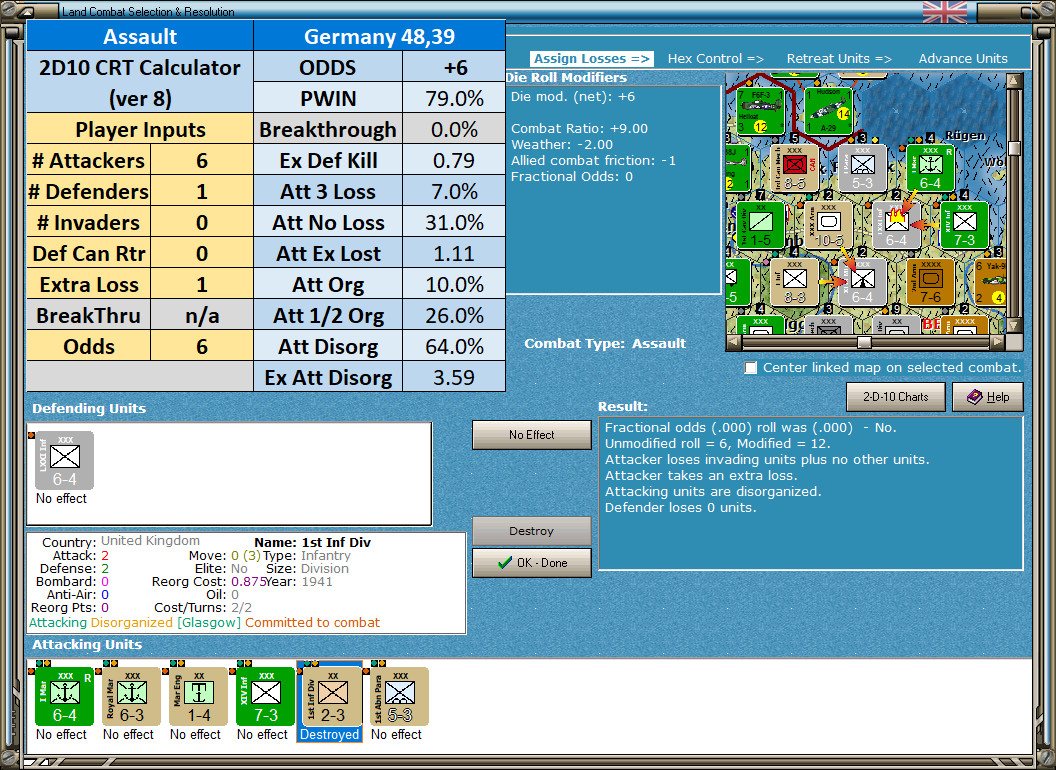The image size is (1056, 770).
Task: Click the 'Name: 1st Inf Div' unit detail
Action: tap(312, 542)
